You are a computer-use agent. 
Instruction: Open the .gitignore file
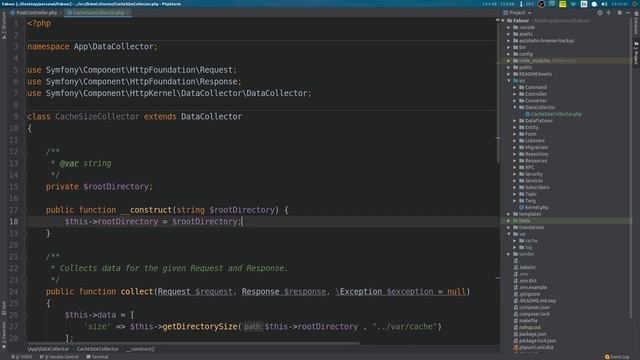(529, 294)
